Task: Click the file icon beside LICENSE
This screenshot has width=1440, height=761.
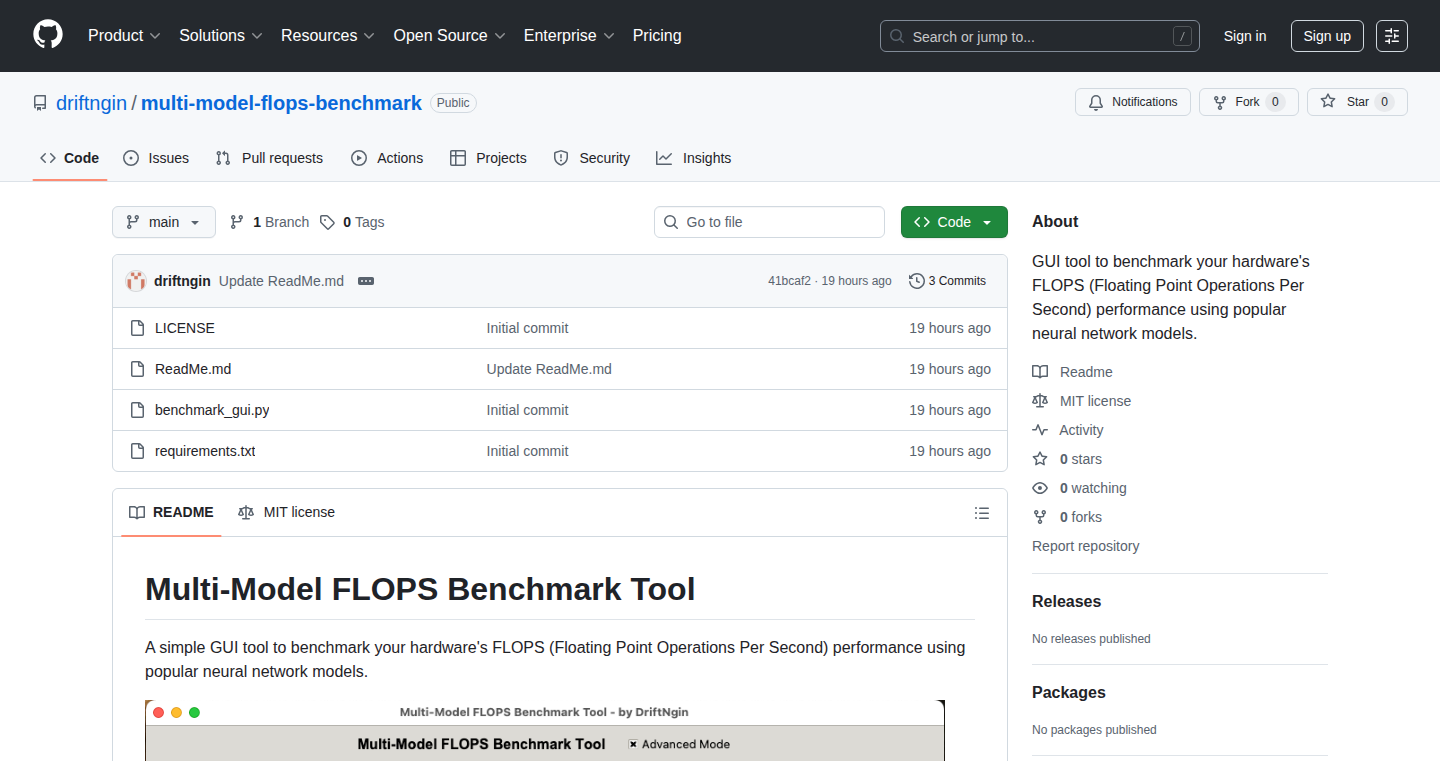Action: (x=138, y=328)
